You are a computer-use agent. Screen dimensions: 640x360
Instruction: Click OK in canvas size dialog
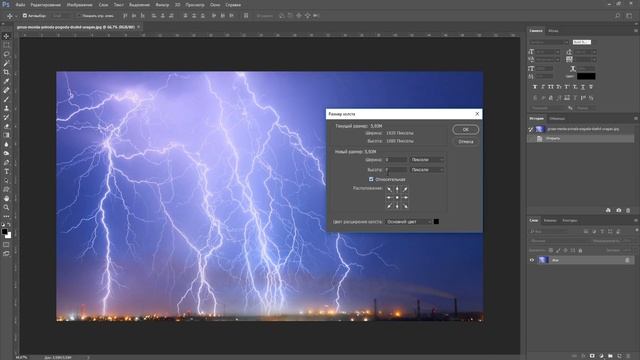coord(466,129)
